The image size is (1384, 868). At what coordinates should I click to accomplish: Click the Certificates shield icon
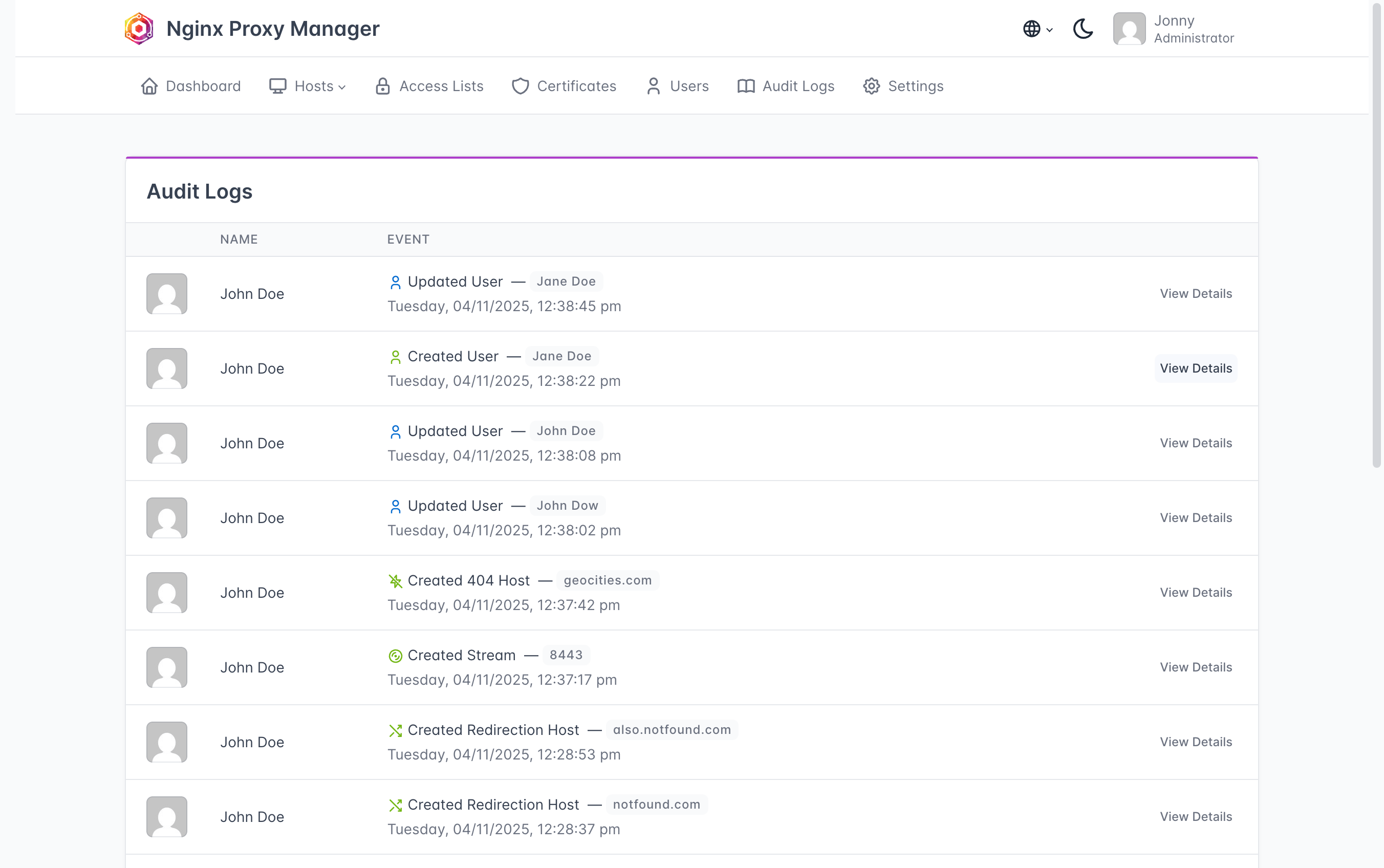[520, 86]
